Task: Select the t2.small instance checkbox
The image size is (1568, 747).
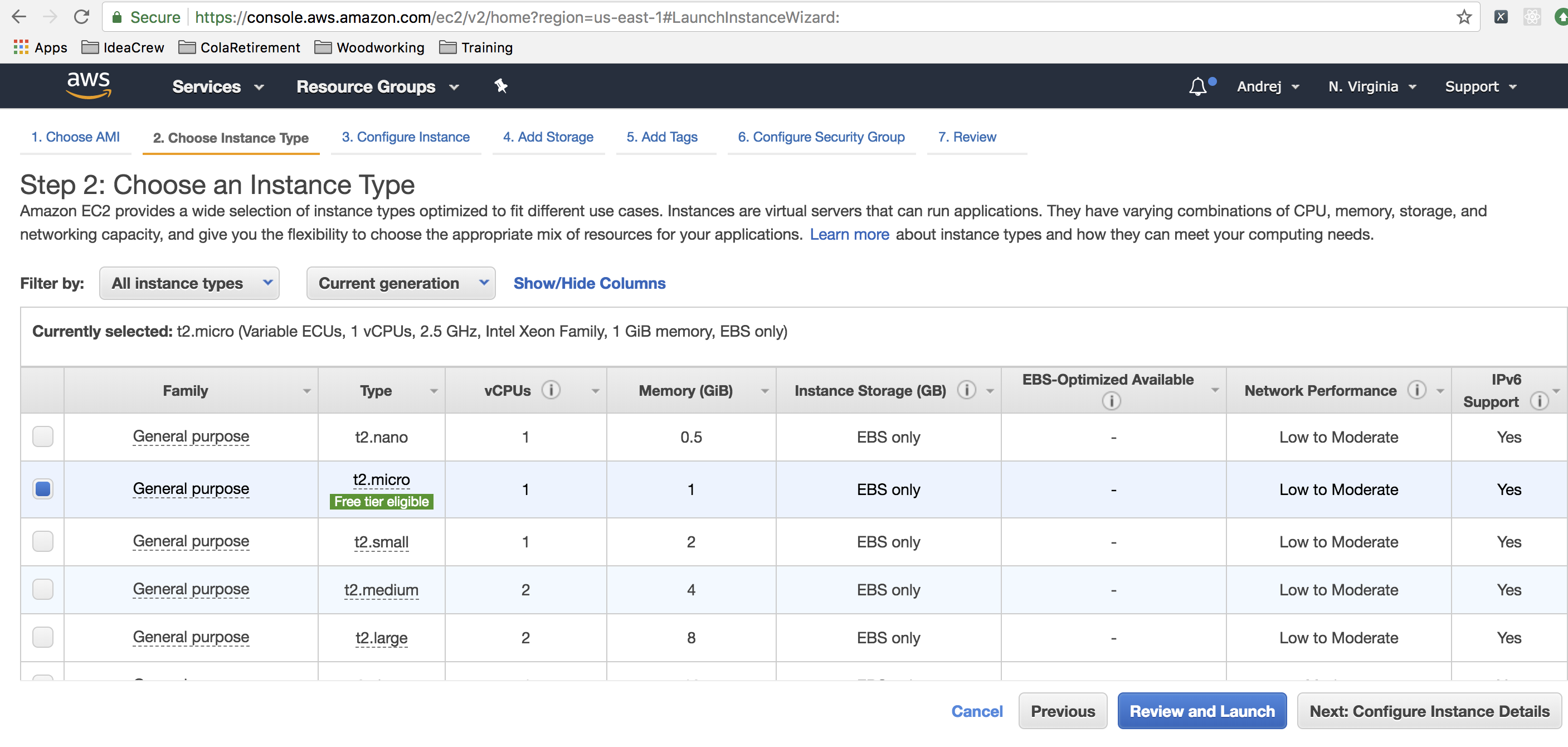Action: tap(42, 541)
